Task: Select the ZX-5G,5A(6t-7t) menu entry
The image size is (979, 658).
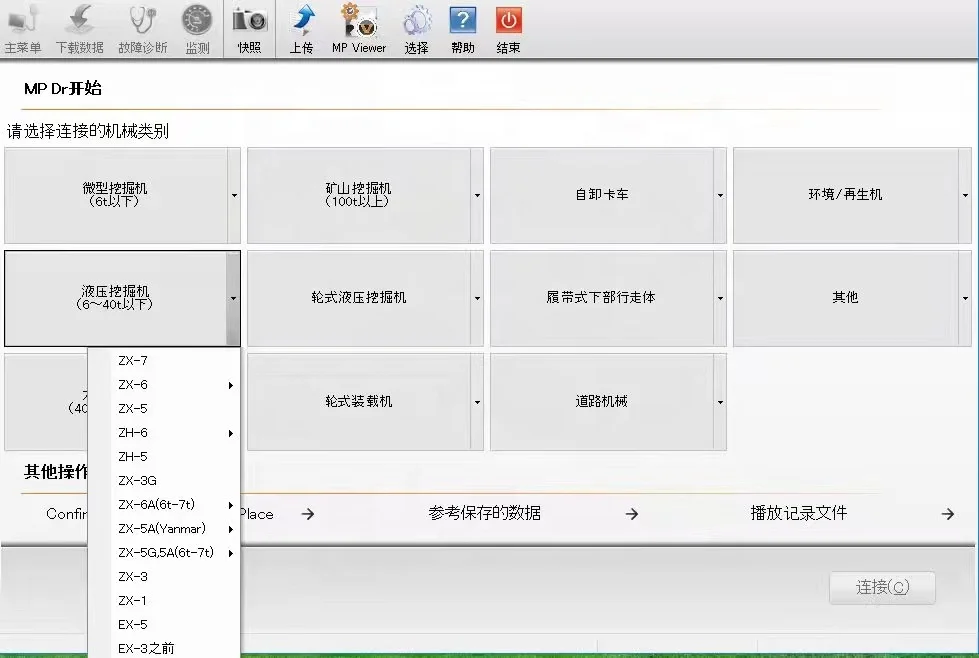Action: [x=164, y=552]
